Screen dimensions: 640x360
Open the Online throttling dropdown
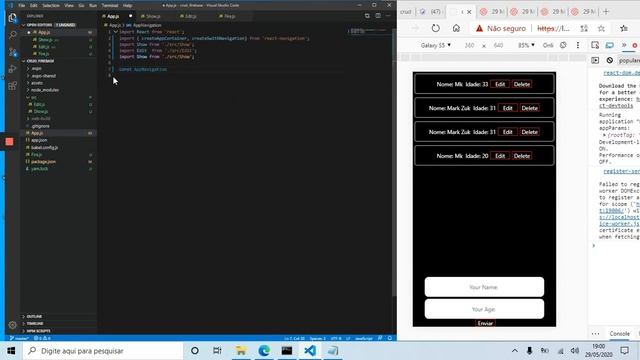pos(548,45)
